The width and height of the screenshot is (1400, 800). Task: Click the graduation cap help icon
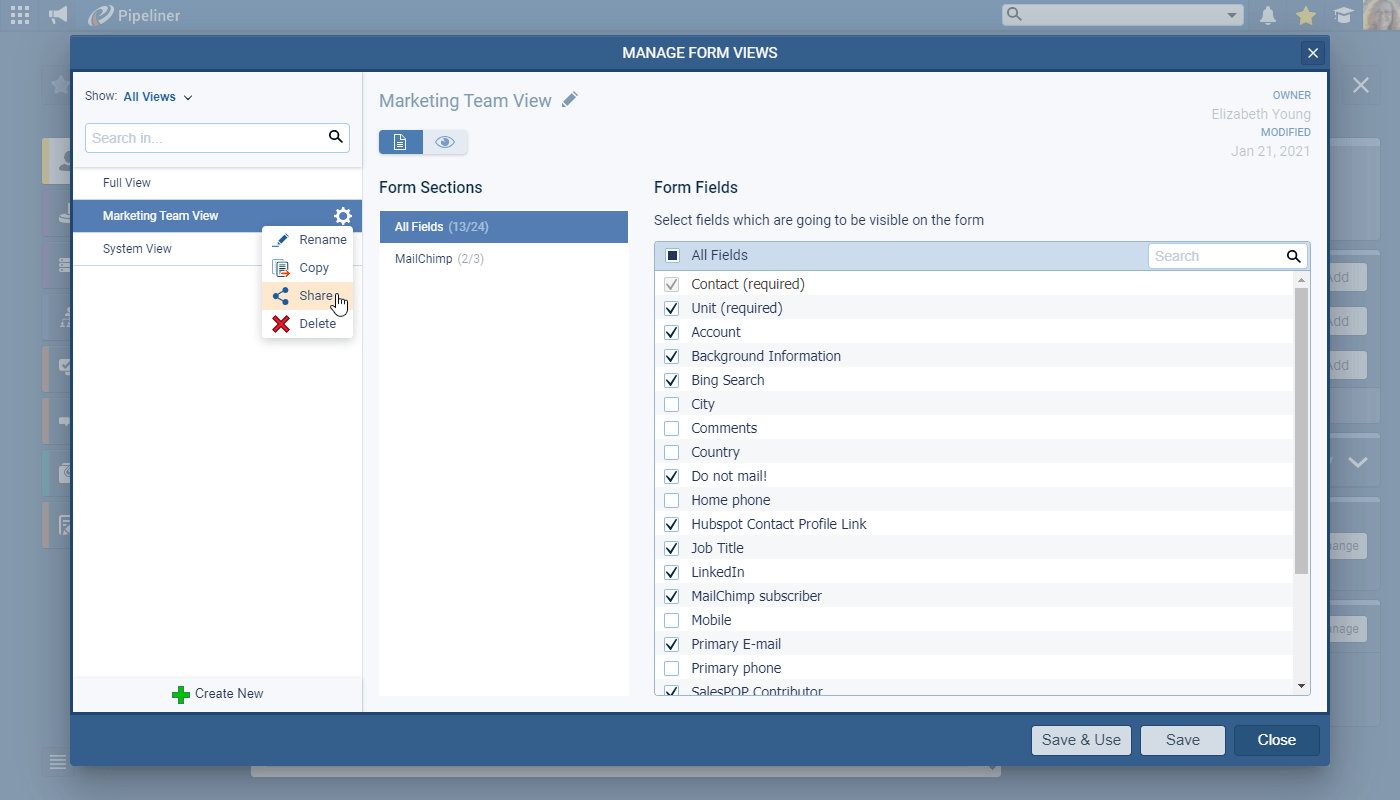point(1343,15)
